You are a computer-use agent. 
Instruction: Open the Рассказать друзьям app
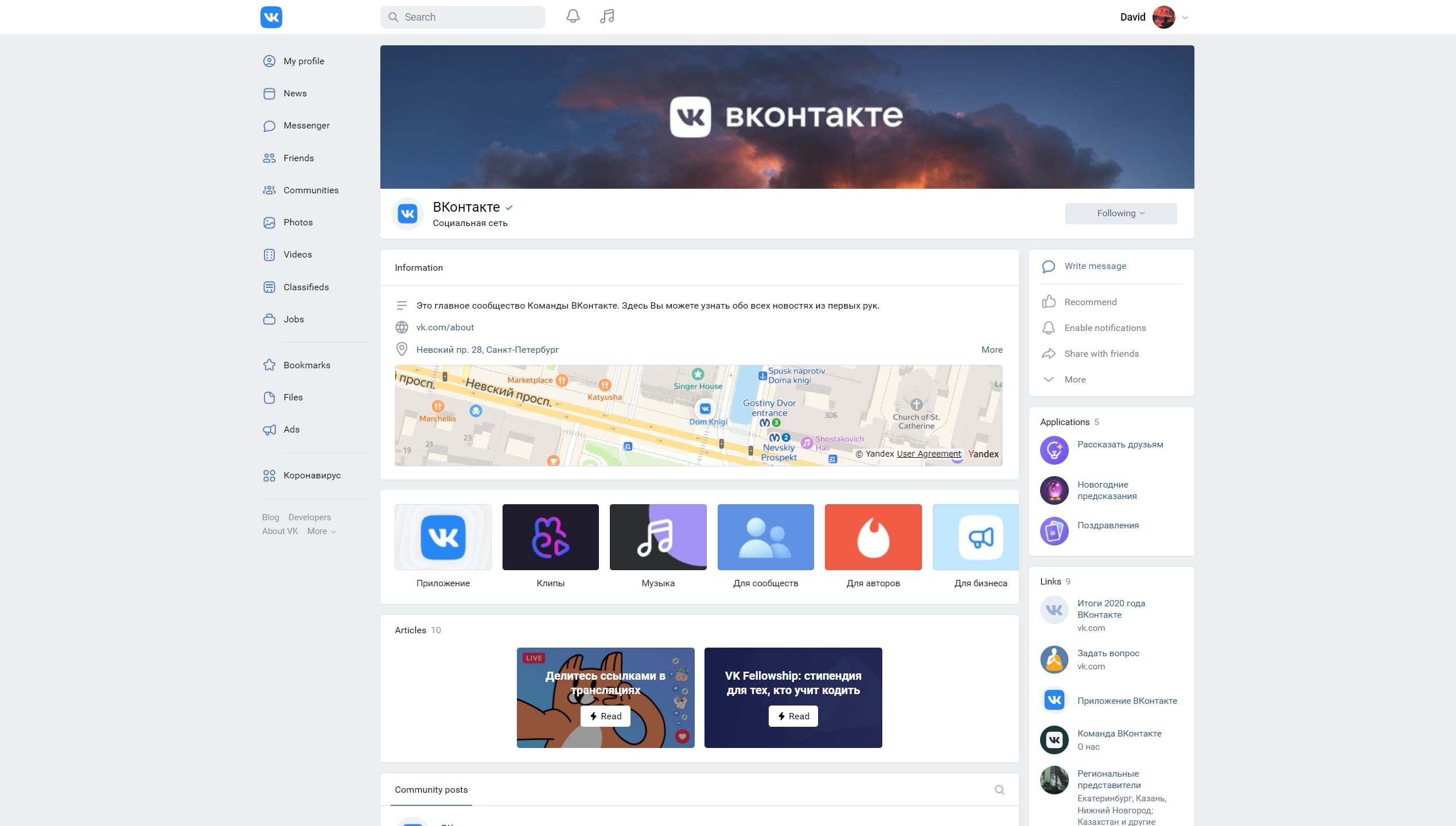click(1120, 445)
